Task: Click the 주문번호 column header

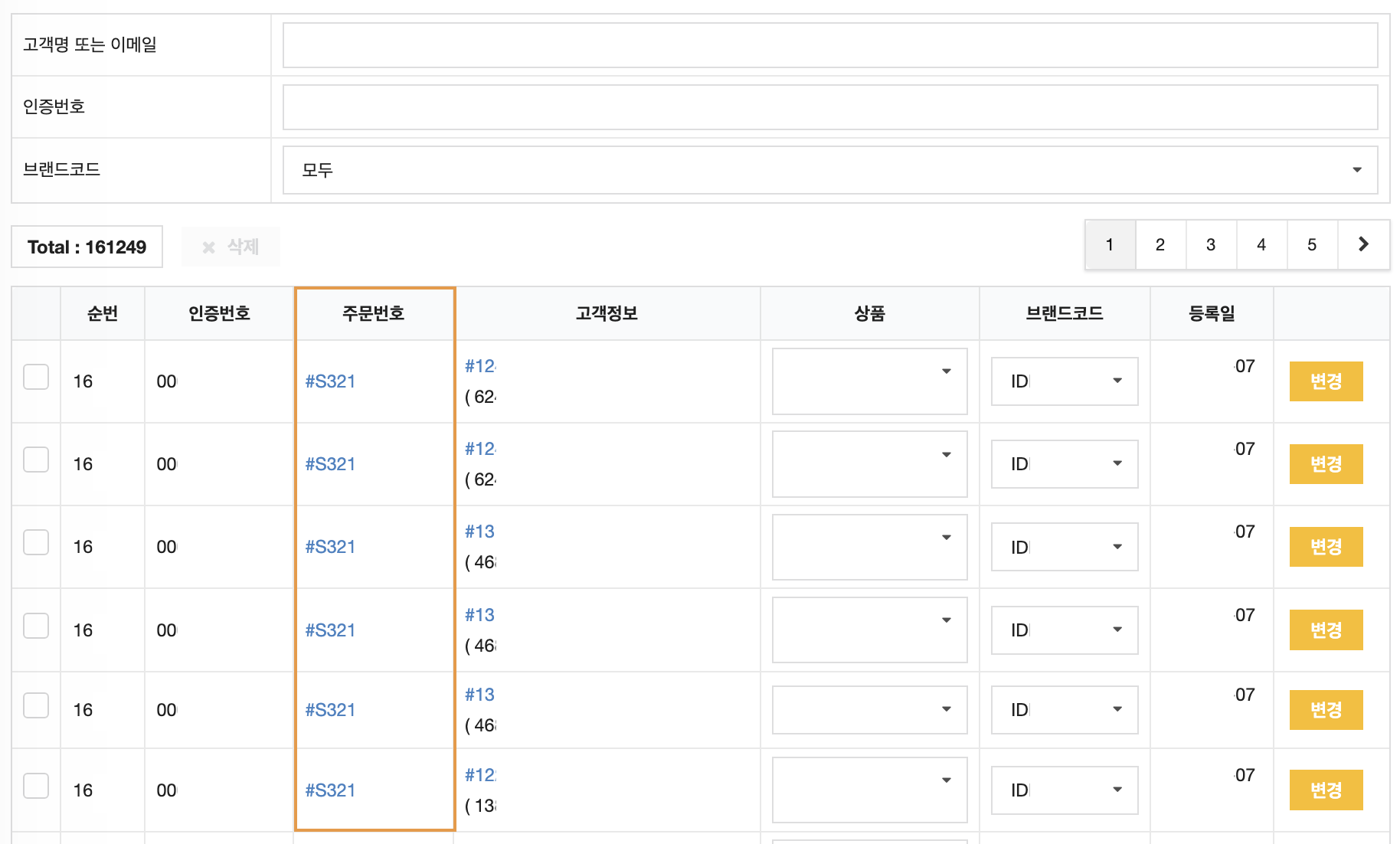Action: (x=374, y=313)
